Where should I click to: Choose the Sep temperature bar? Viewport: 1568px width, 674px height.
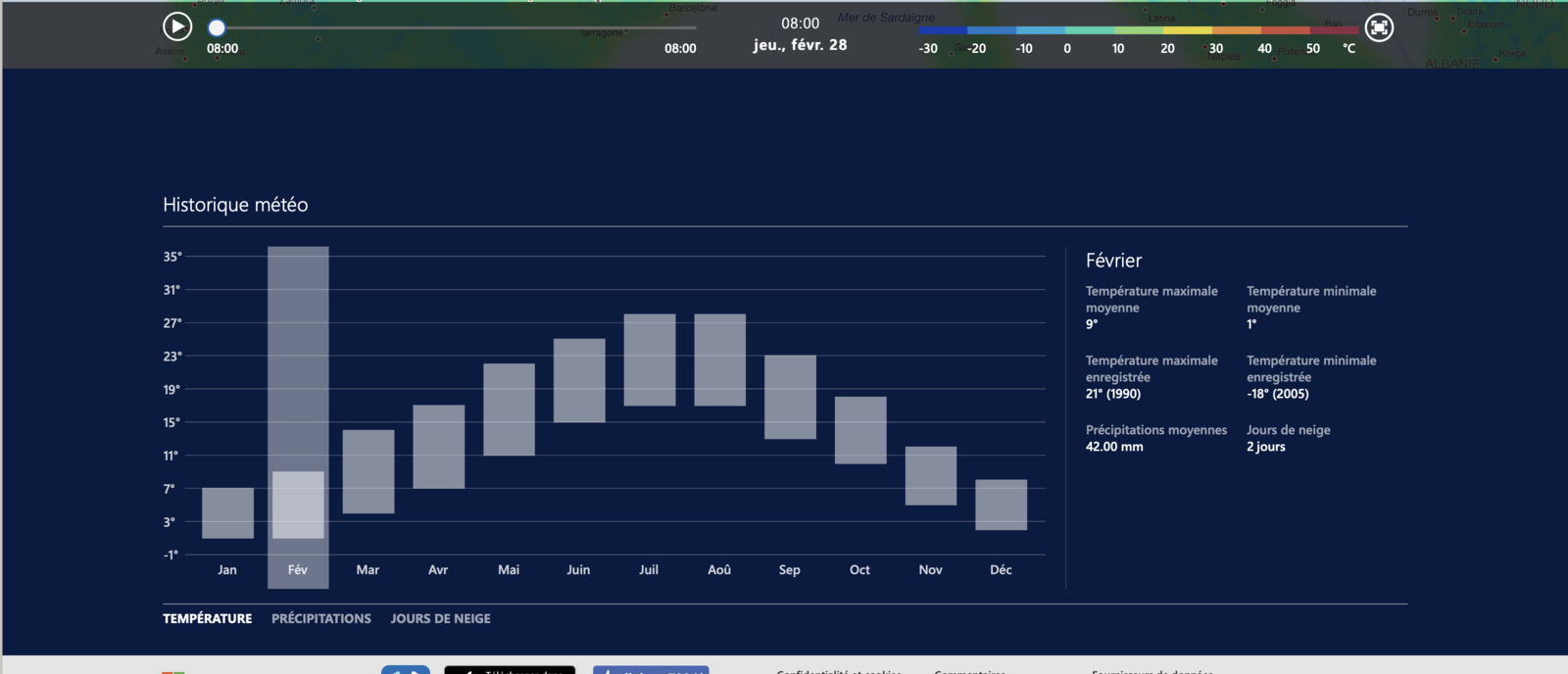(x=790, y=397)
